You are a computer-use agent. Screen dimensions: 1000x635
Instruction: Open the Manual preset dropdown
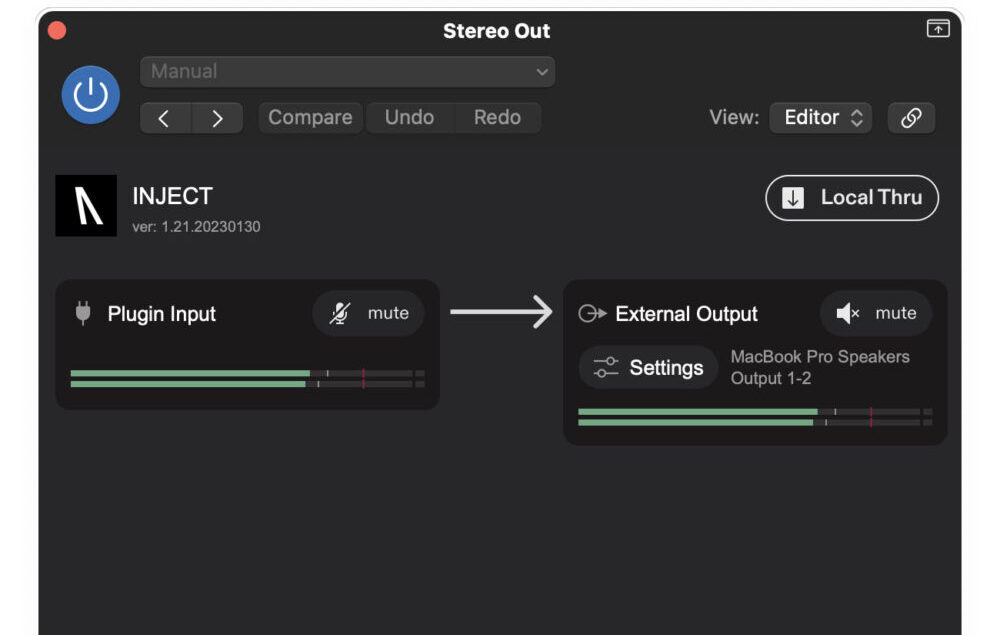tap(347, 71)
